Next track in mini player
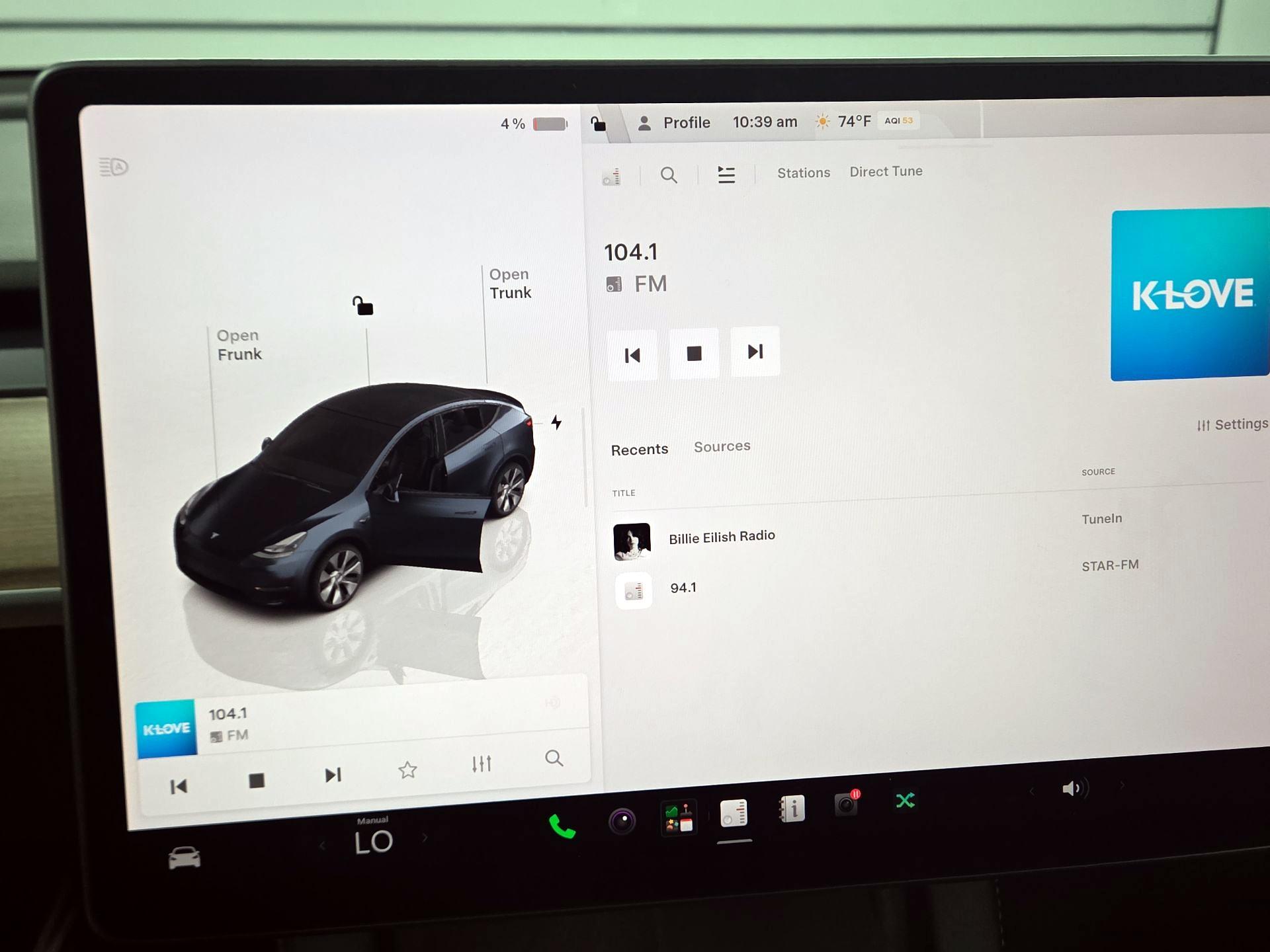Viewport: 1270px width, 952px height. [333, 775]
